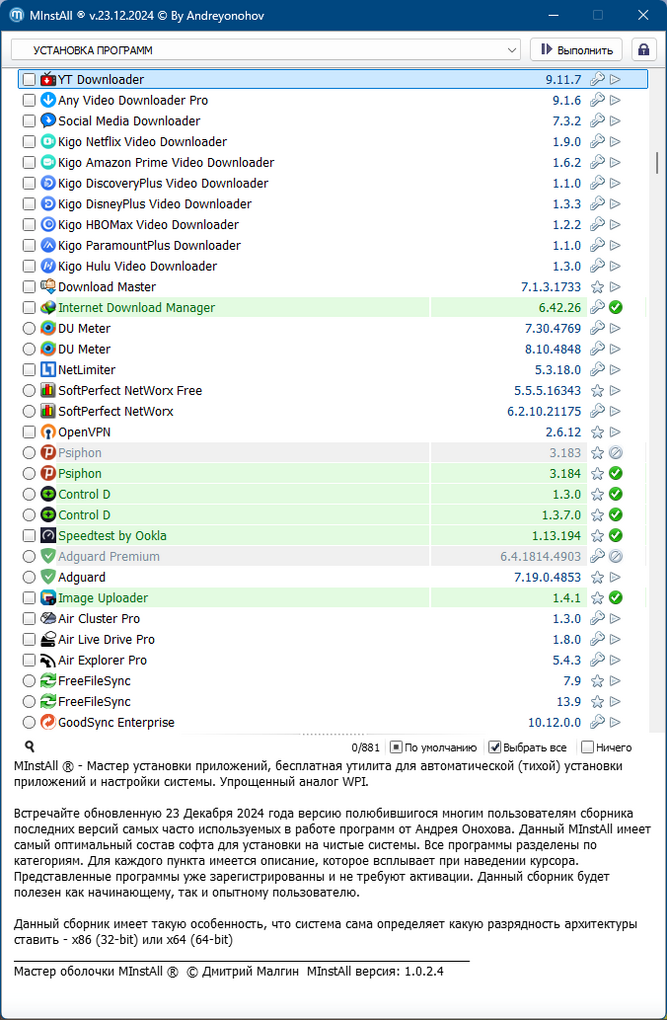Click green checkmark for Internet Download Manager
The width and height of the screenshot is (667, 1020).
point(616,308)
